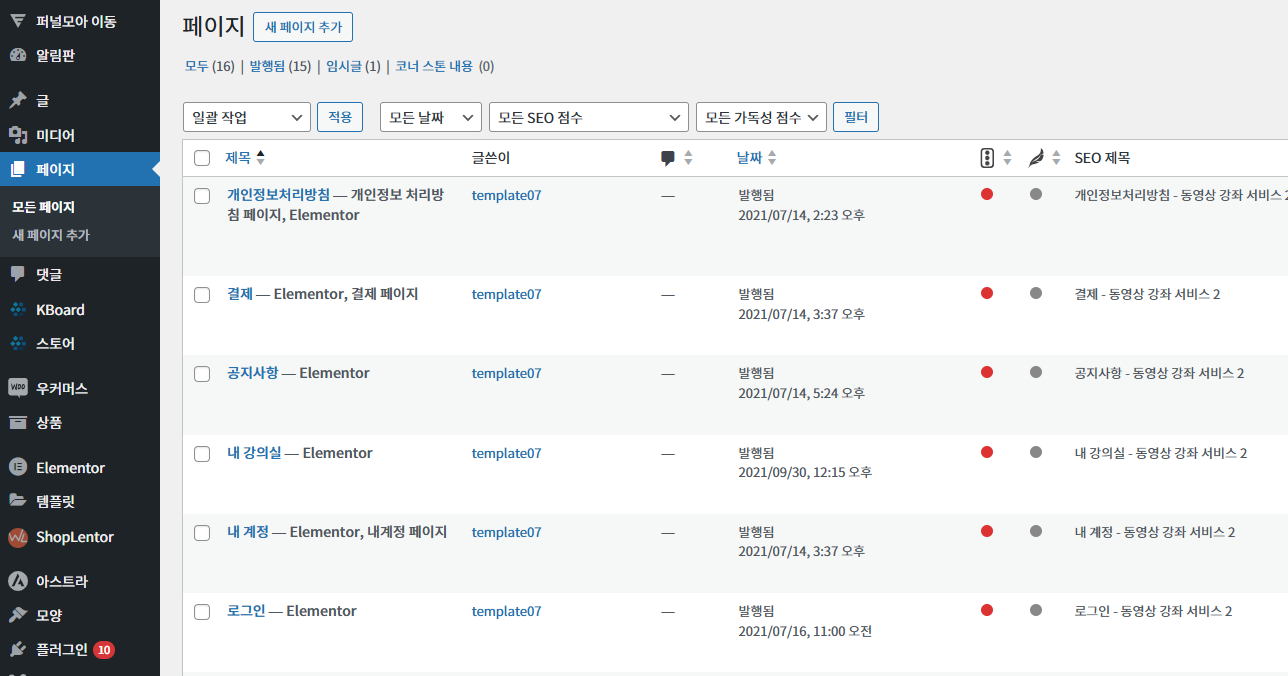Open the 내 계정 page title link

click(x=248, y=532)
